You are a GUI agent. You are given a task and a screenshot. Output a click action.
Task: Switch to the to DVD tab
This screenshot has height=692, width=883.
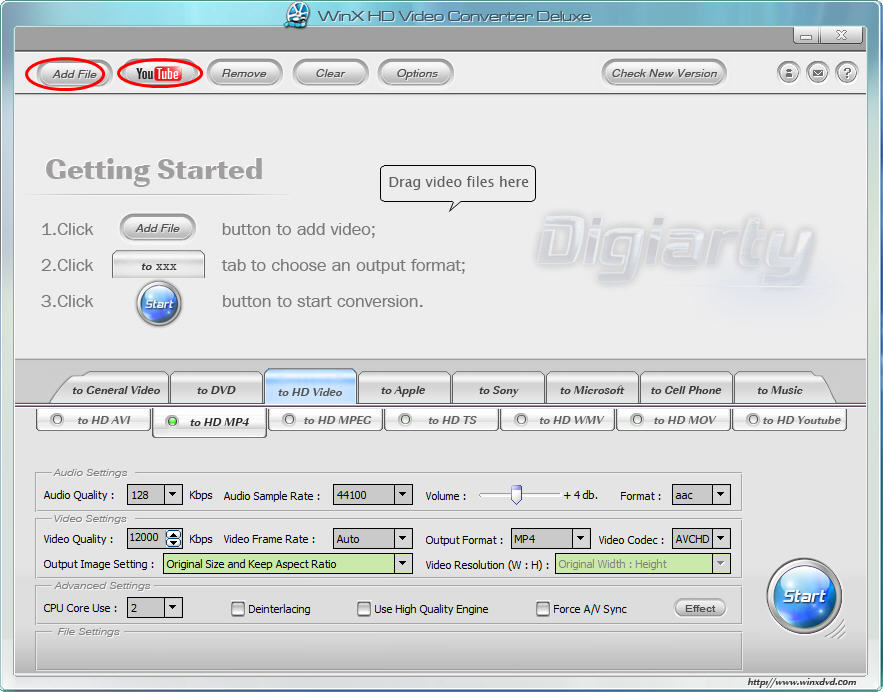(216, 390)
